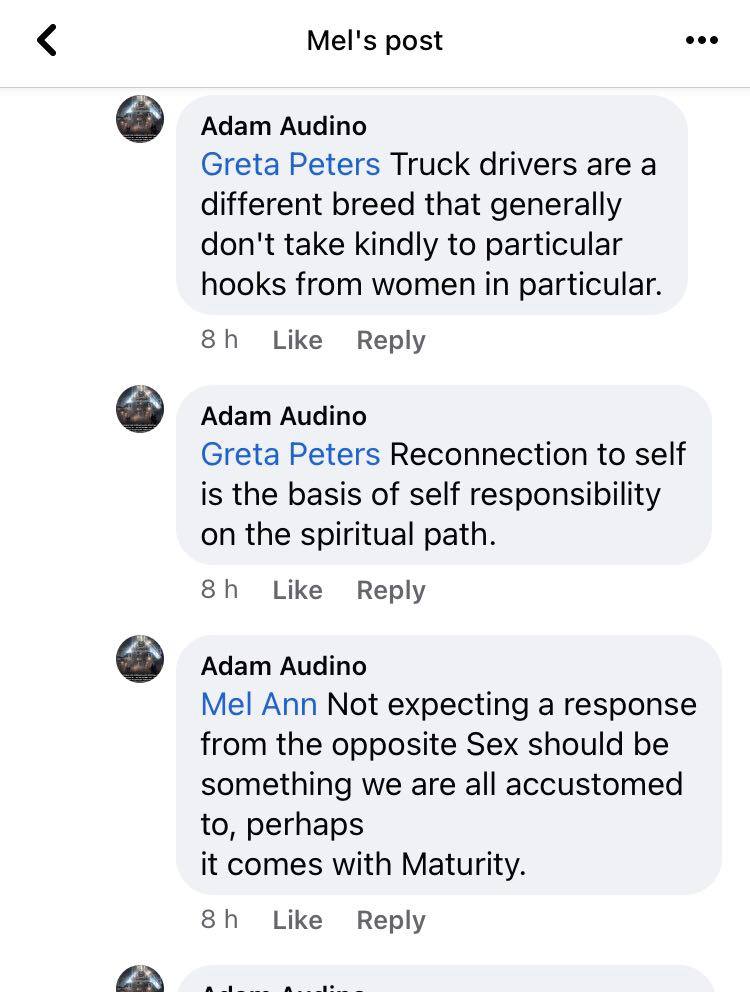Tap the back arrow icon
This screenshot has width=750, height=992.
point(47,40)
